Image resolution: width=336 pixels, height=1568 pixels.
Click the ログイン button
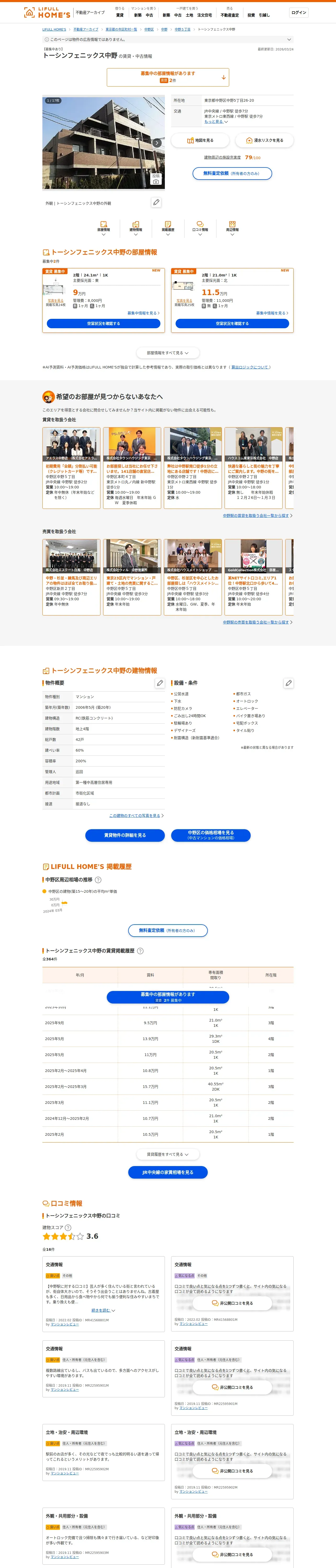[x=299, y=13]
